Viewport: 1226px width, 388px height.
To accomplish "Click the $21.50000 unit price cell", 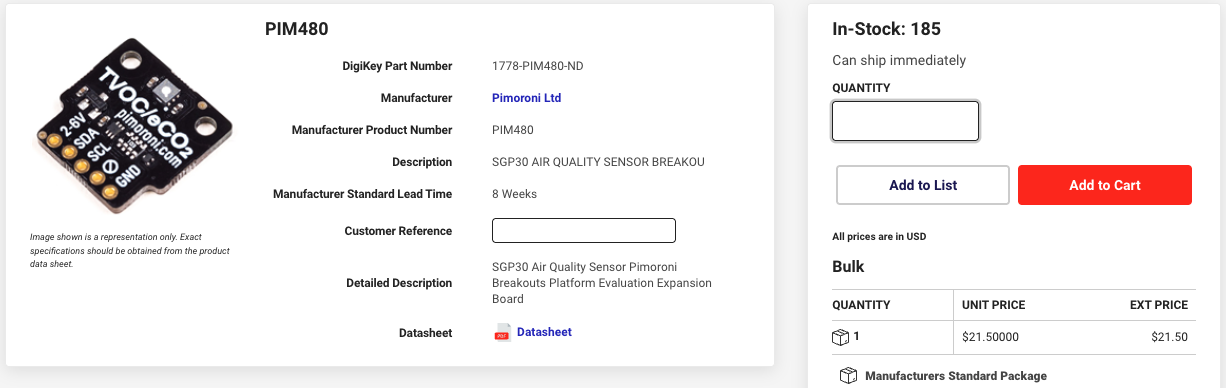I will [x=990, y=337].
